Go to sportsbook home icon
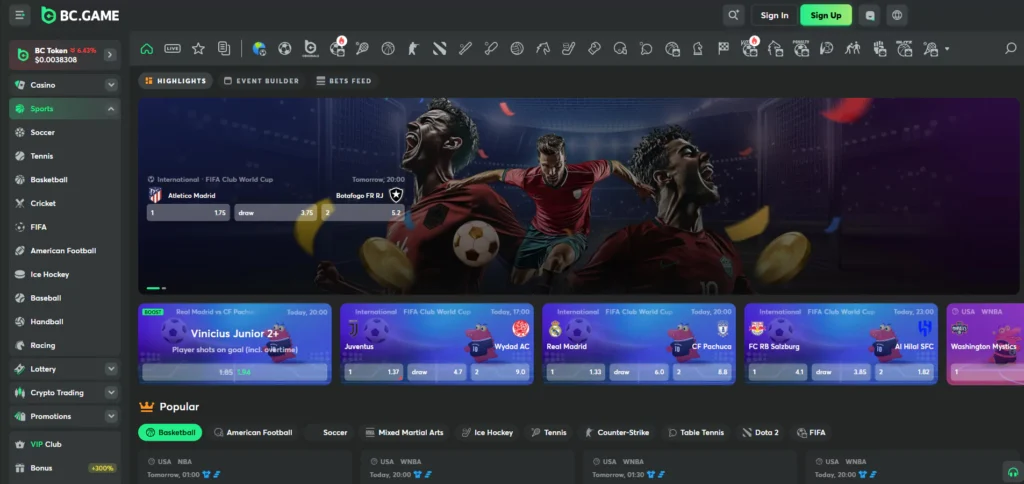Viewport: 1024px width, 484px height. [147, 48]
